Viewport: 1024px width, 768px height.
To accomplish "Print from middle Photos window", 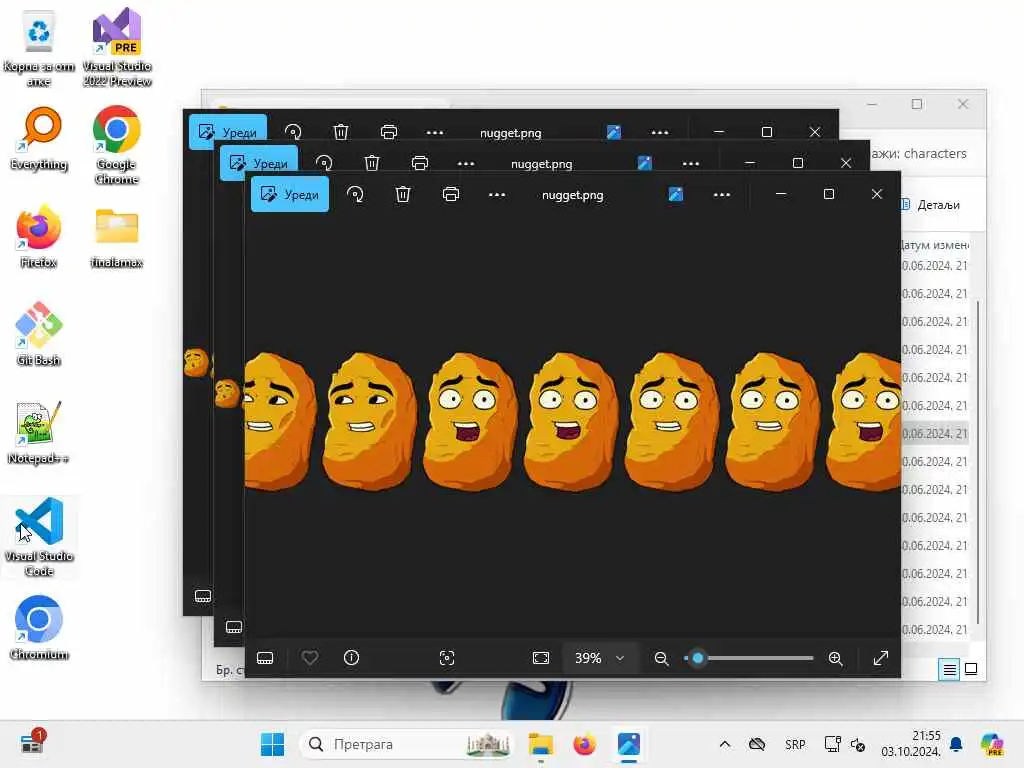I will [420, 163].
